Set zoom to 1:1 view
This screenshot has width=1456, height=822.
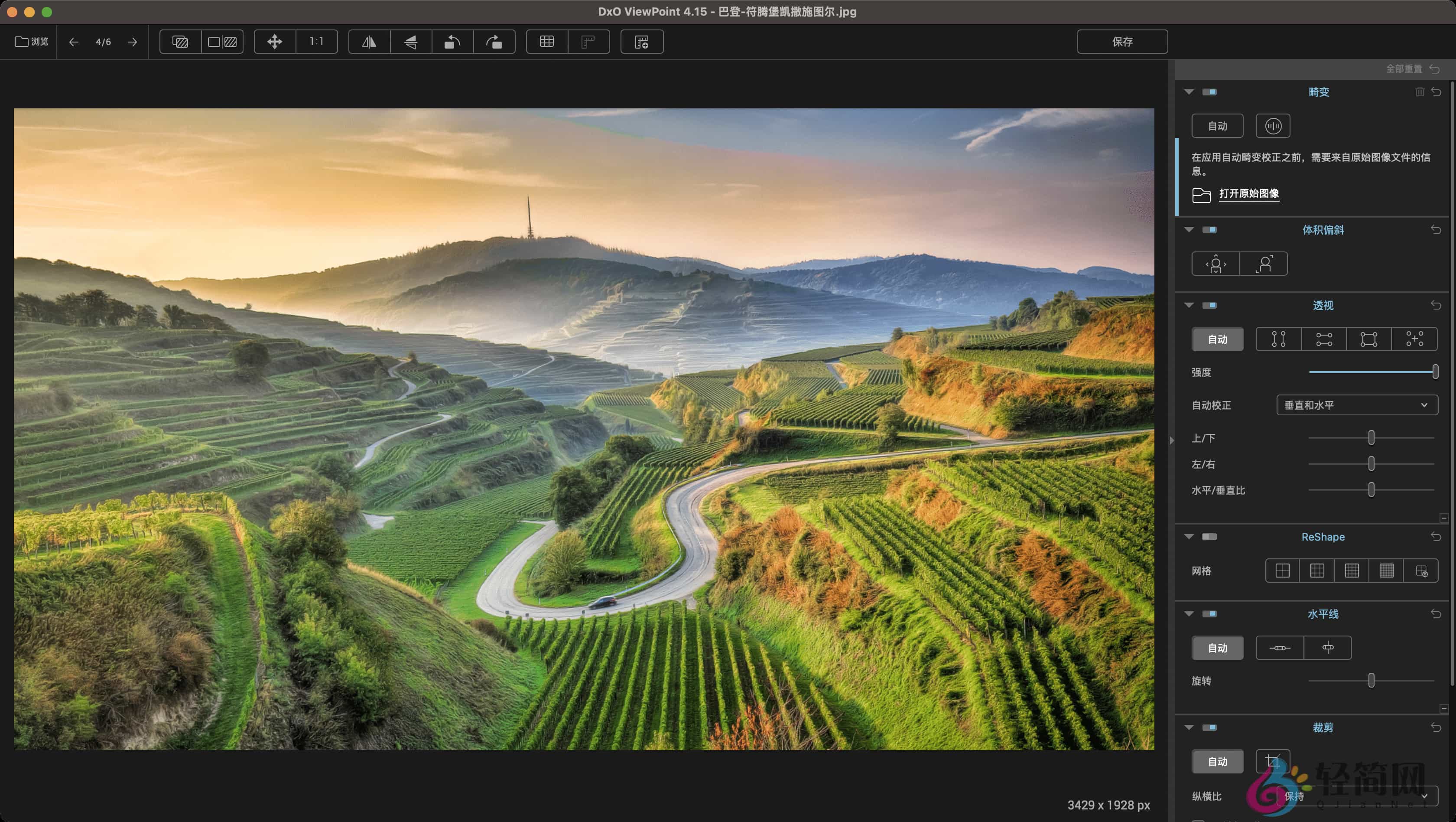(x=316, y=41)
